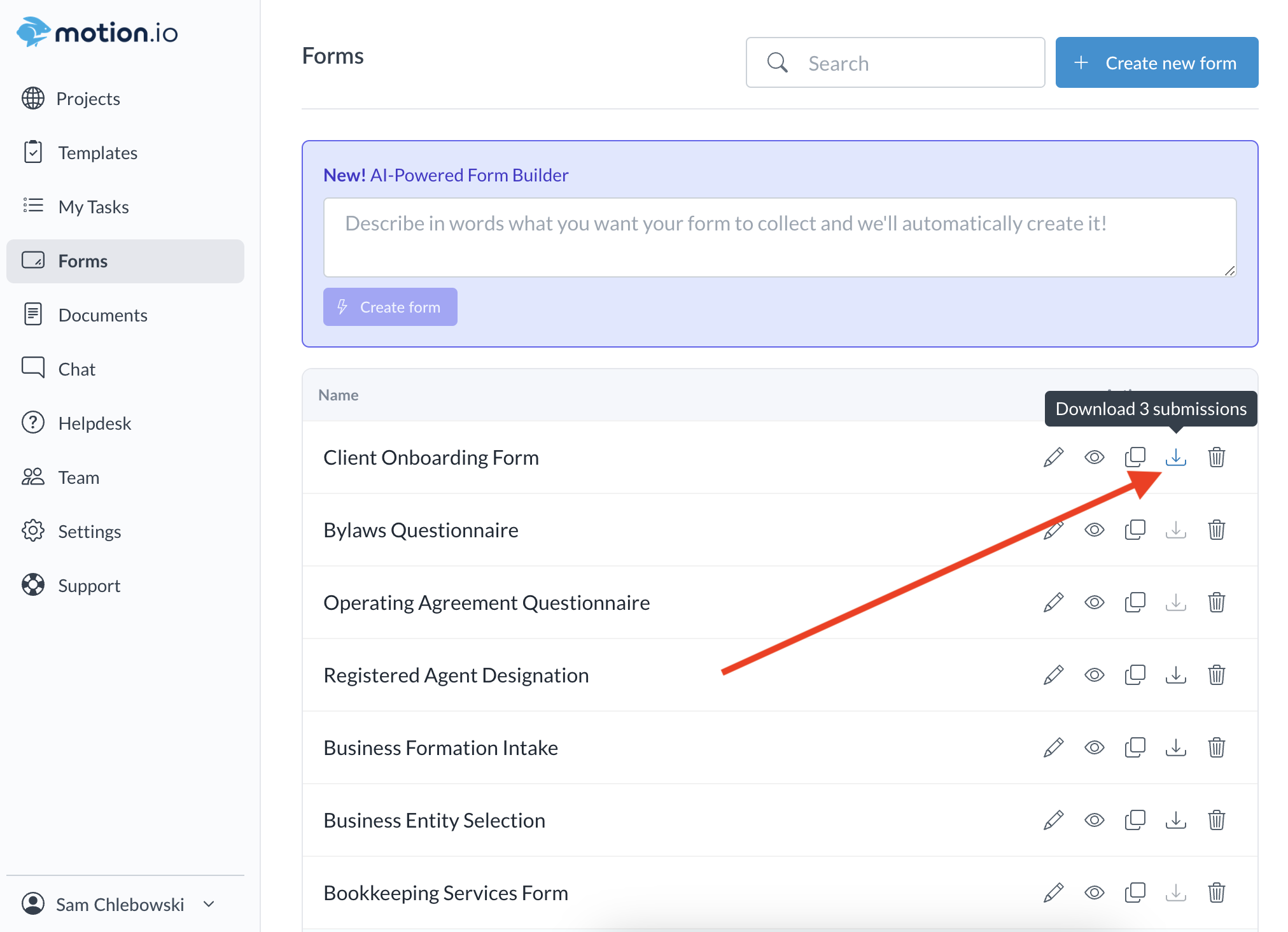1288x932 pixels.
Task: Duplicate the Operating Agreement Questionnaire form
Action: tap(1135, 602)
